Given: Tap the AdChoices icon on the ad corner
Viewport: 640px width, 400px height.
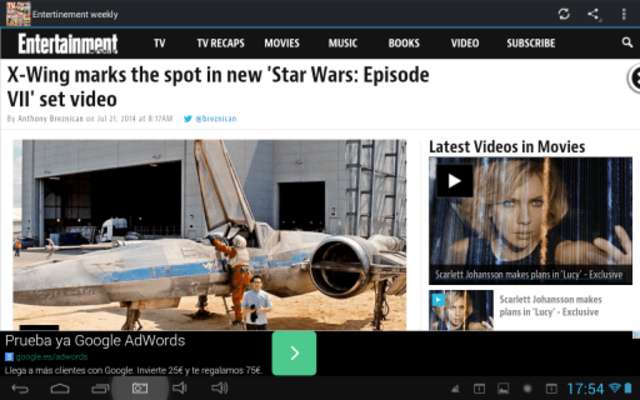Looking at the screenshot, I should (636, 335).
